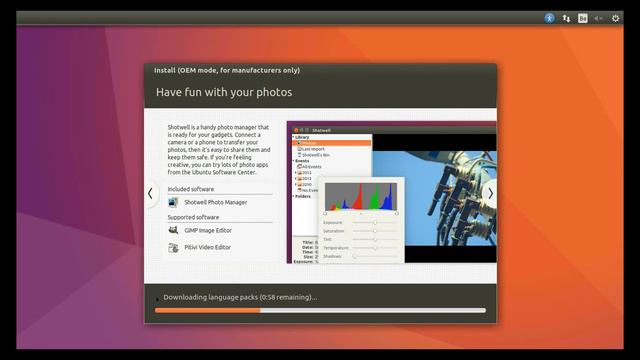Collapse the Library tree in Shotwell screenshot
This screenshot has width=640, height=360.
(x=293, y=138)
